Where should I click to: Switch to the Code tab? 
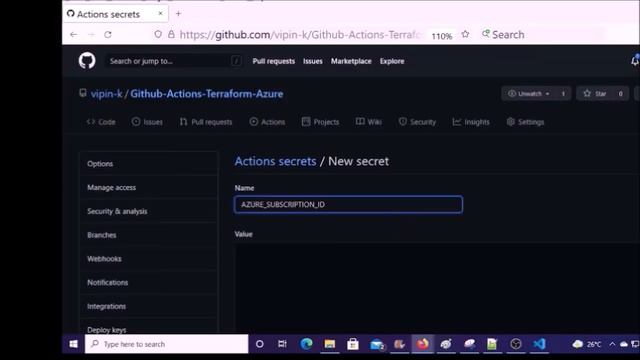pyautogui.click(x=101, y=122)
